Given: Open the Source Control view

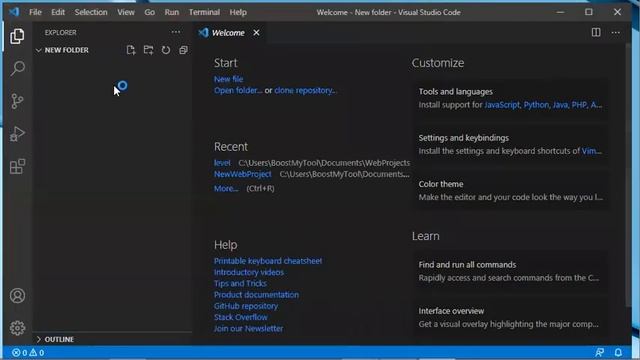Looking at the screenshot, I should pos(17,101).
